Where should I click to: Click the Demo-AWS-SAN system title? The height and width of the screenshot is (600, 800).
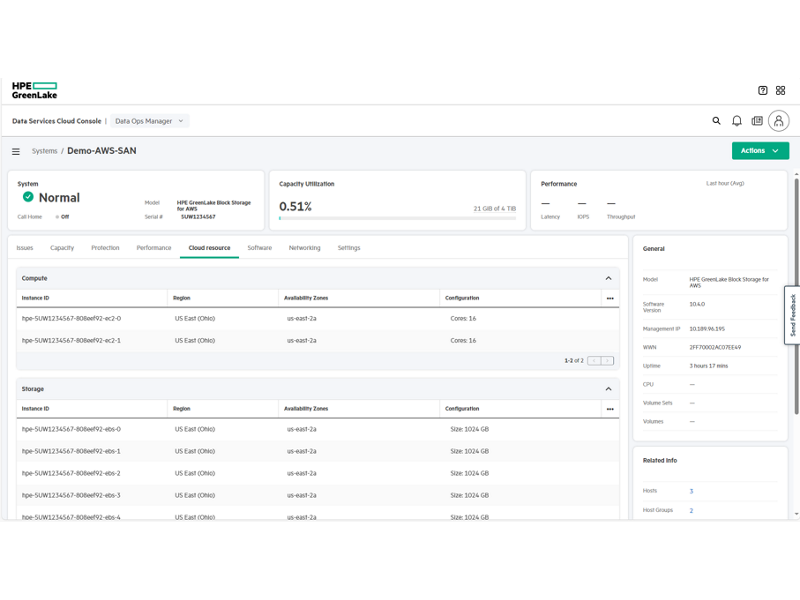tap(102, 151)
